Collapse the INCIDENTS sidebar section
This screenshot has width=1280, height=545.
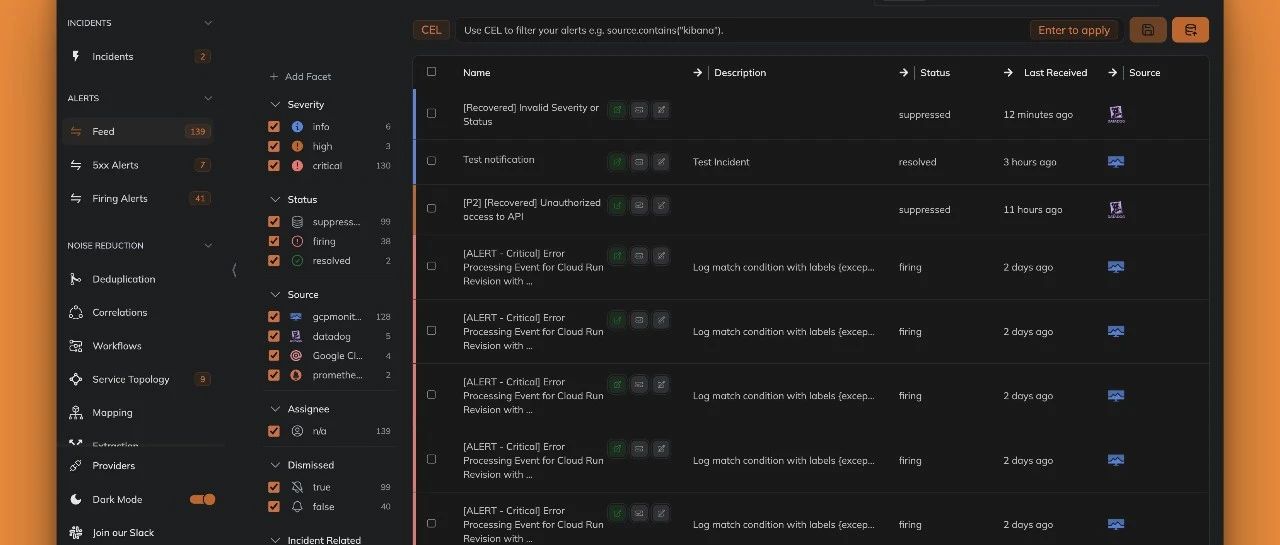(208, 23)
